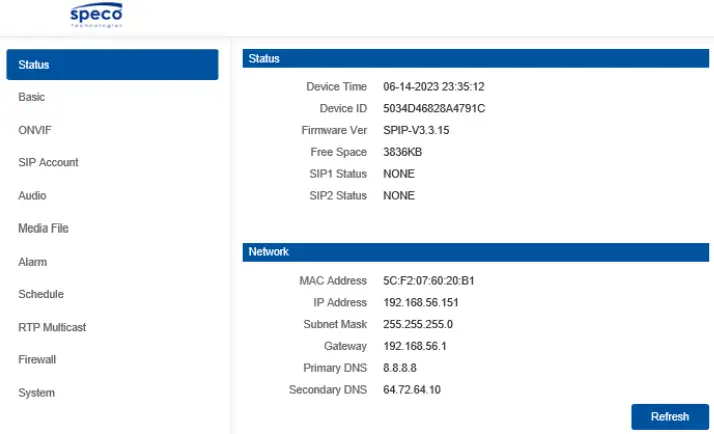
Task: Click the Status panel header
Action: [x=477, y=59]
